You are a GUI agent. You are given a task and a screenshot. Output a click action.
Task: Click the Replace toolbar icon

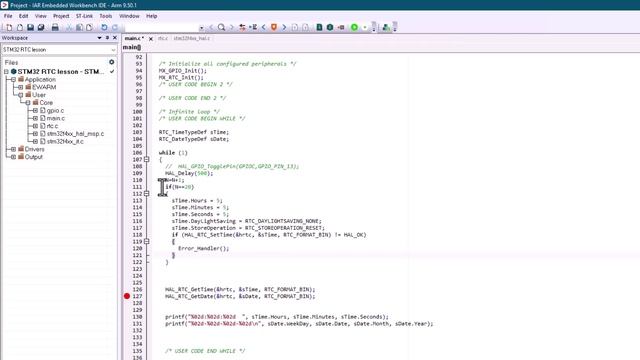242,27
